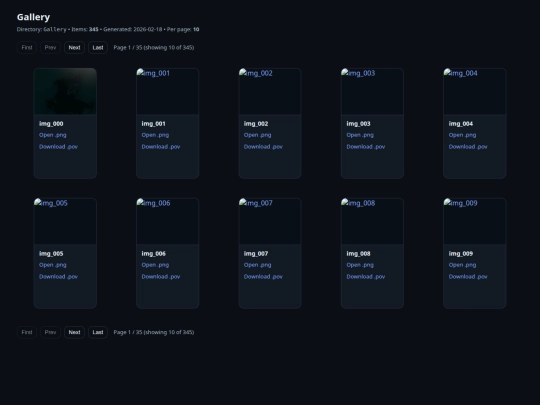The width and height of the screenshot is (540, 405).
Task: Click the broken image icon for img_004
Action: tap(447, 73)
